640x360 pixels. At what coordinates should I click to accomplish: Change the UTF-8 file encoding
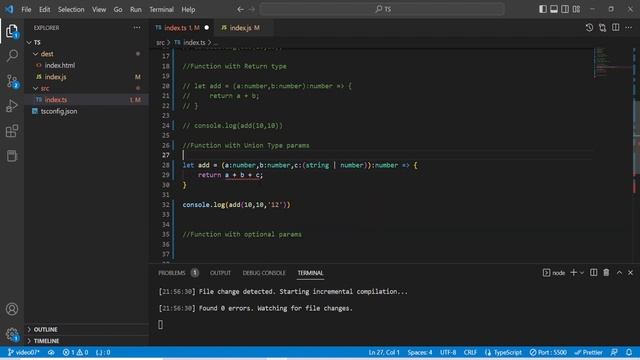tap(448, 352)
